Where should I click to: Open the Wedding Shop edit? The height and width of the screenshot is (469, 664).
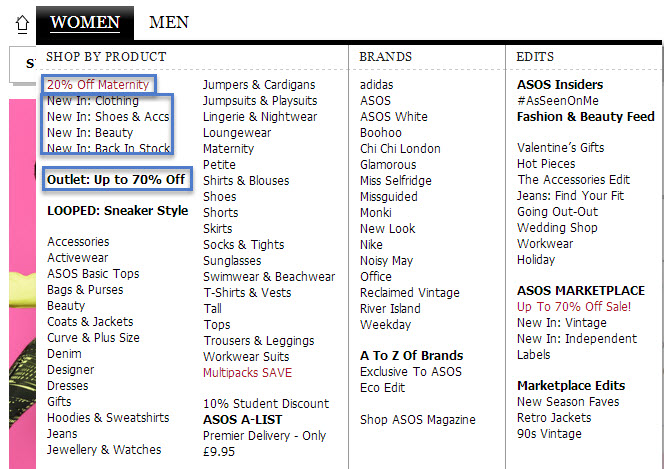pyautogui.click(x=557, y=228)
